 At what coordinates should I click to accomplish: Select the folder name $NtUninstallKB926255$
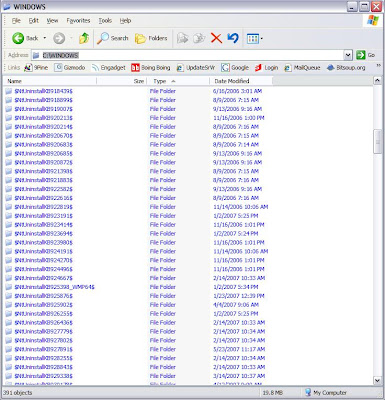coord(44,314)
